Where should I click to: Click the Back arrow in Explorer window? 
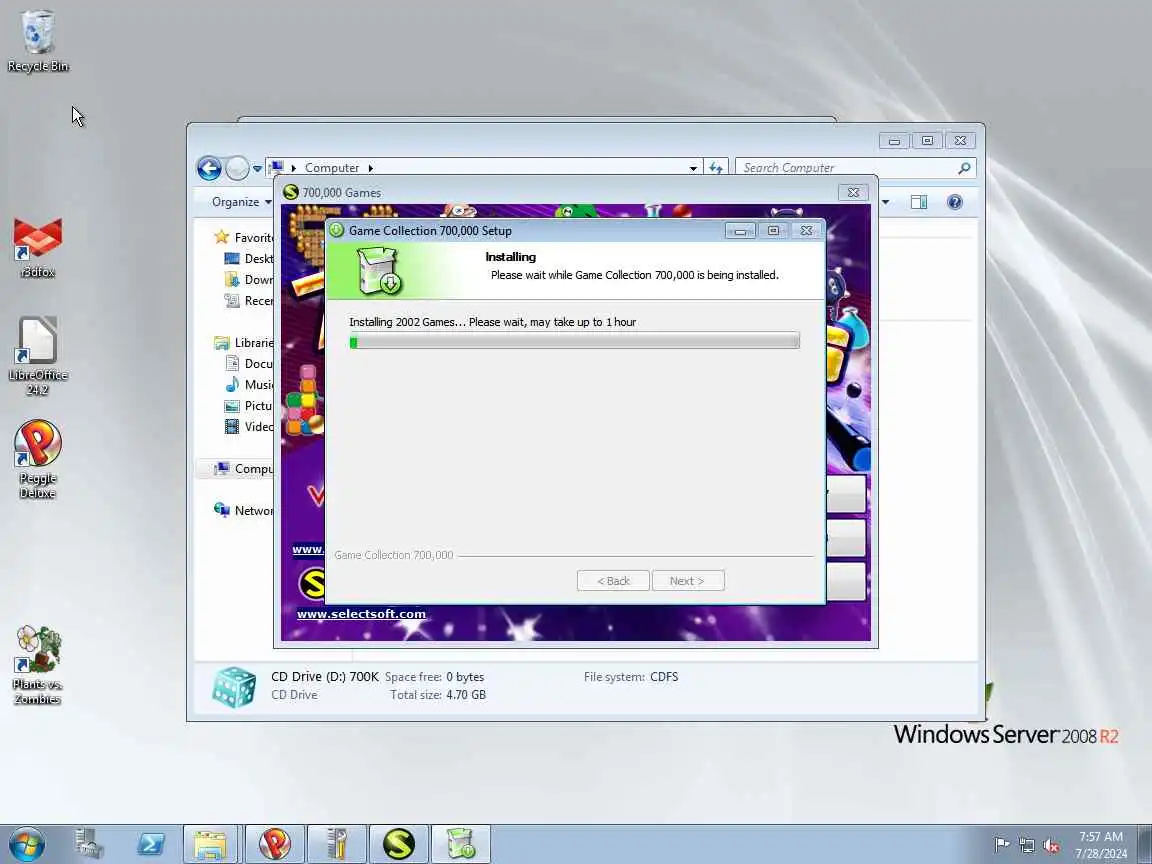[x=209, y=168]
